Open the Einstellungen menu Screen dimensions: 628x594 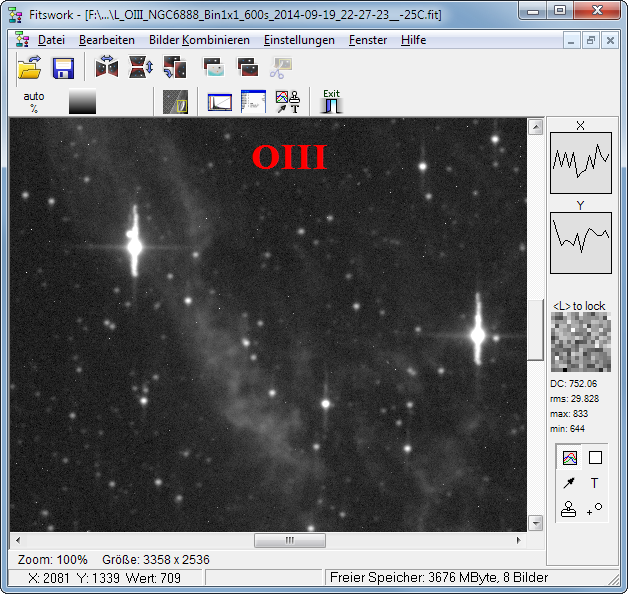tap(299, 40)
